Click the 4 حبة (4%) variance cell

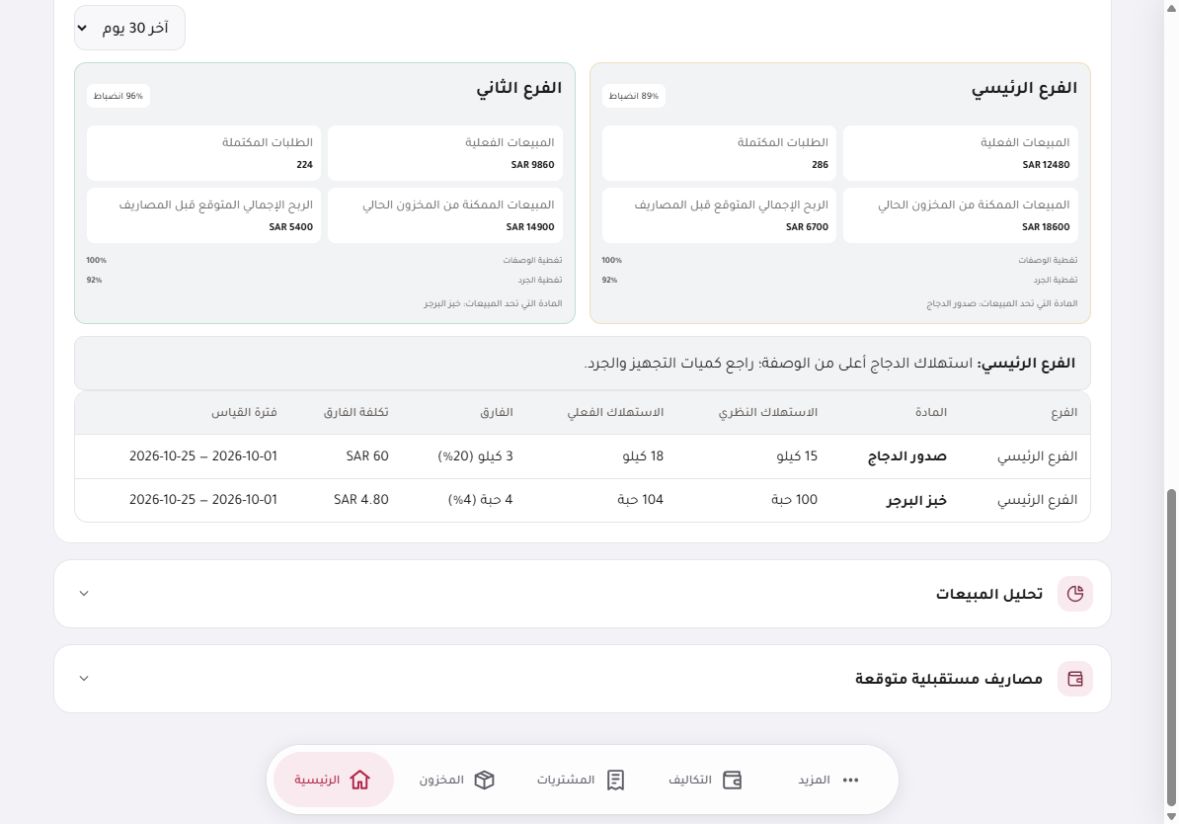pos(480,500)
